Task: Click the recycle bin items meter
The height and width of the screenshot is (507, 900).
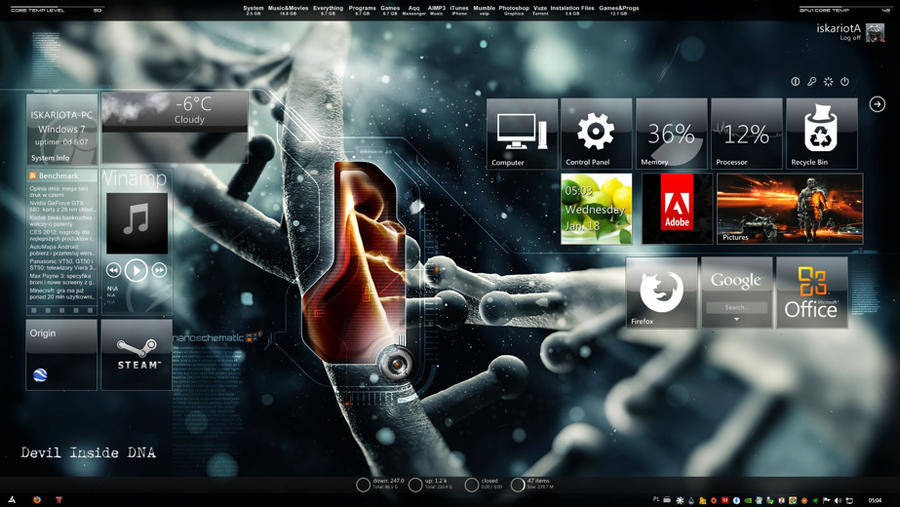Action: [518, 485]
